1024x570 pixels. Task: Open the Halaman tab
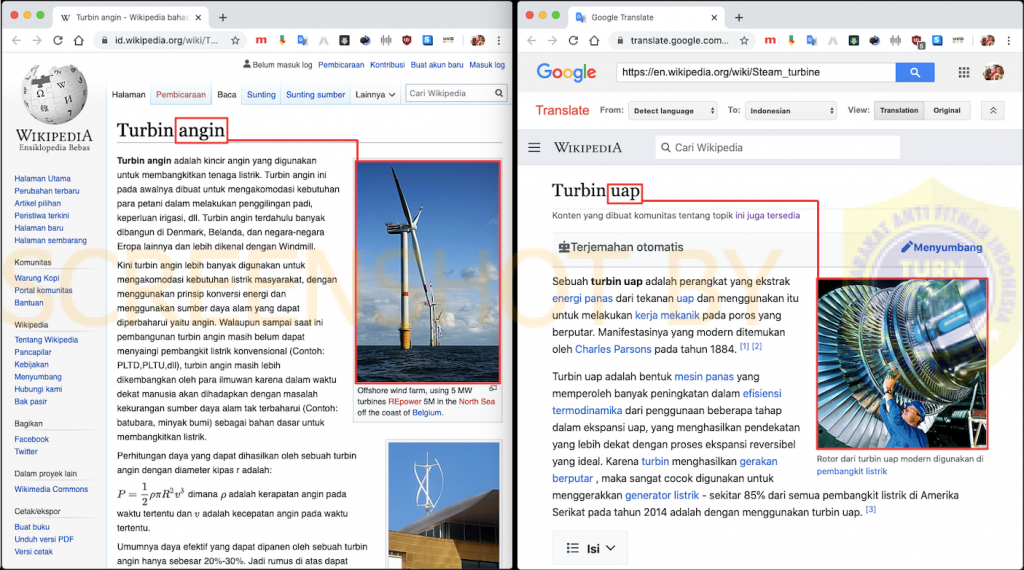(129, 95)
